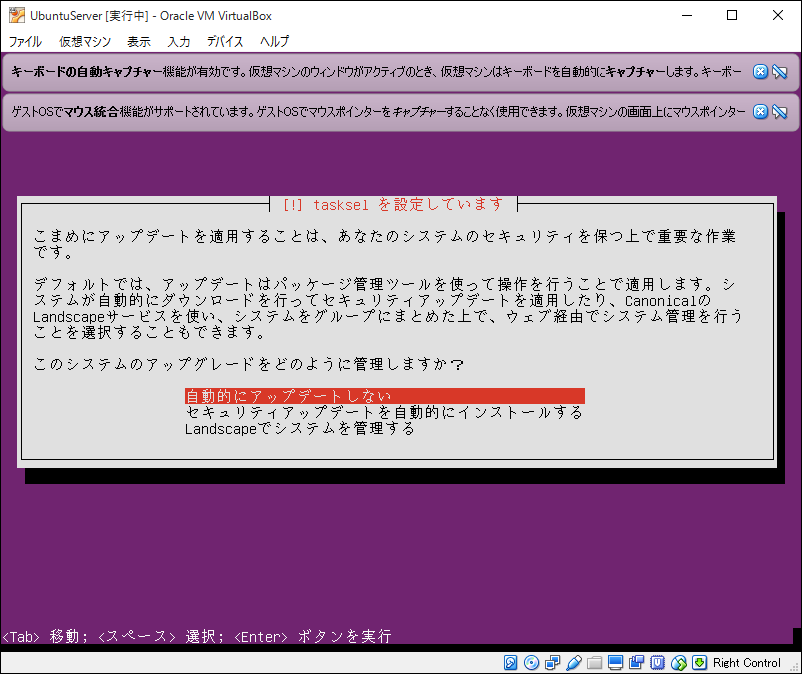Click the USB devices icon in status bar
Image resolution: width=802 pixels, height=674 pixels.
(x=574, y=662)
